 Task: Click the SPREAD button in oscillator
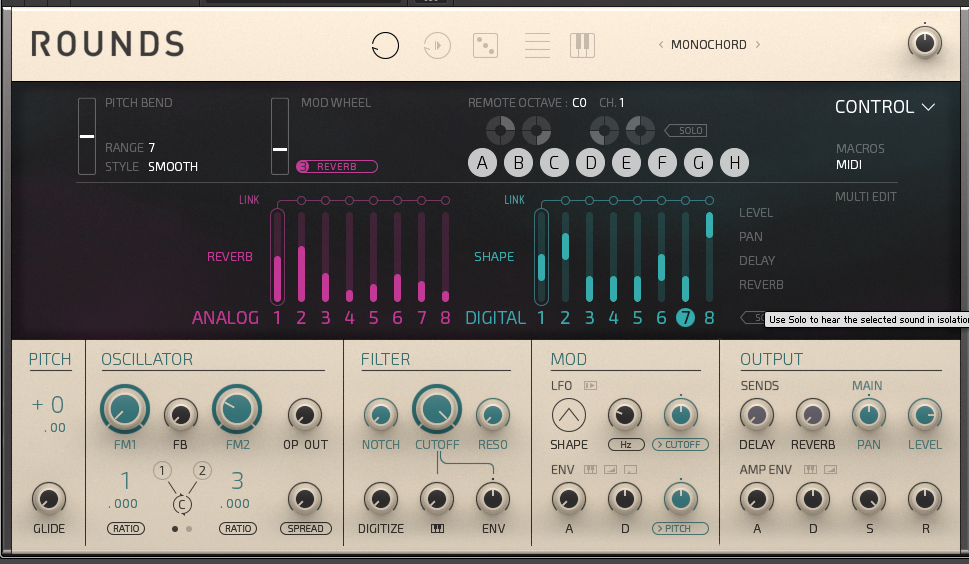tap(305, 528)
